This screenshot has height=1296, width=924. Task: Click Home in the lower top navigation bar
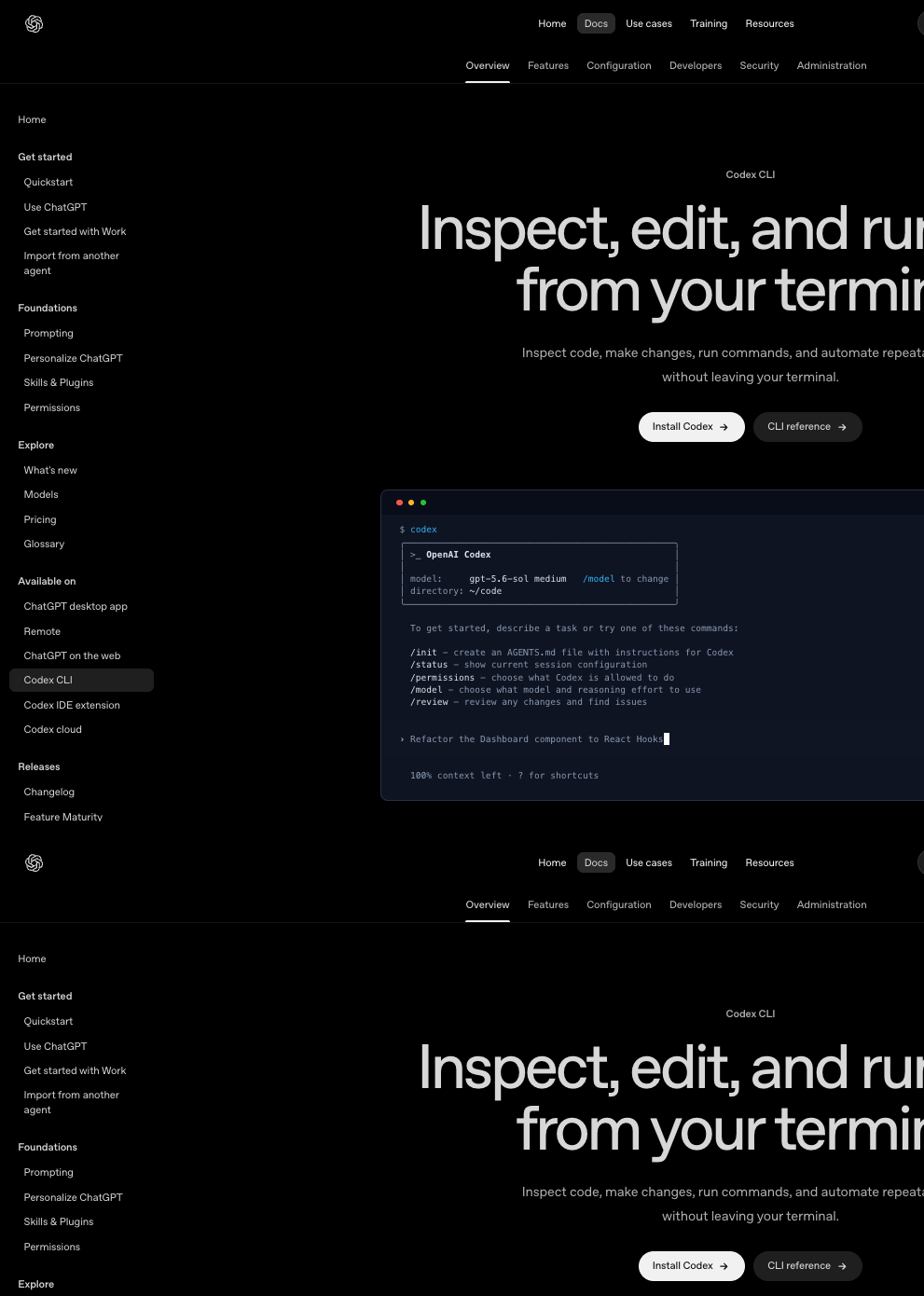click(552, 862)
